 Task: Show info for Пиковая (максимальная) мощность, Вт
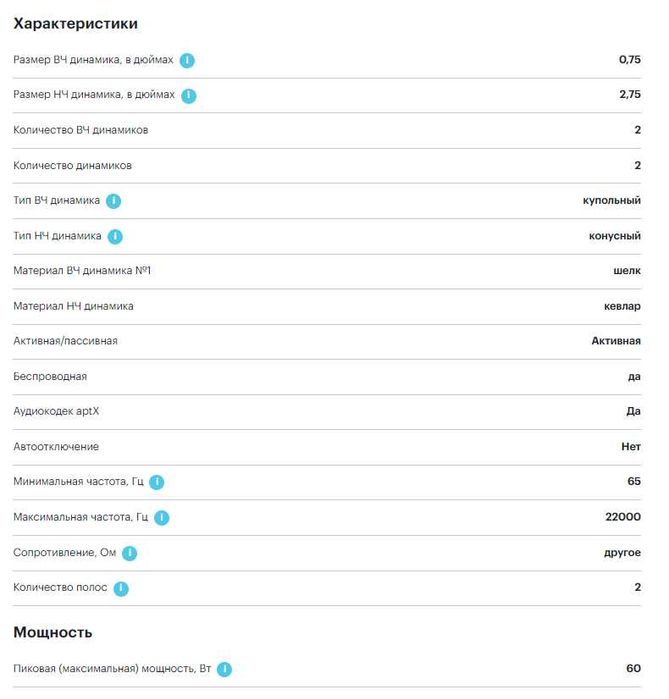224,669
